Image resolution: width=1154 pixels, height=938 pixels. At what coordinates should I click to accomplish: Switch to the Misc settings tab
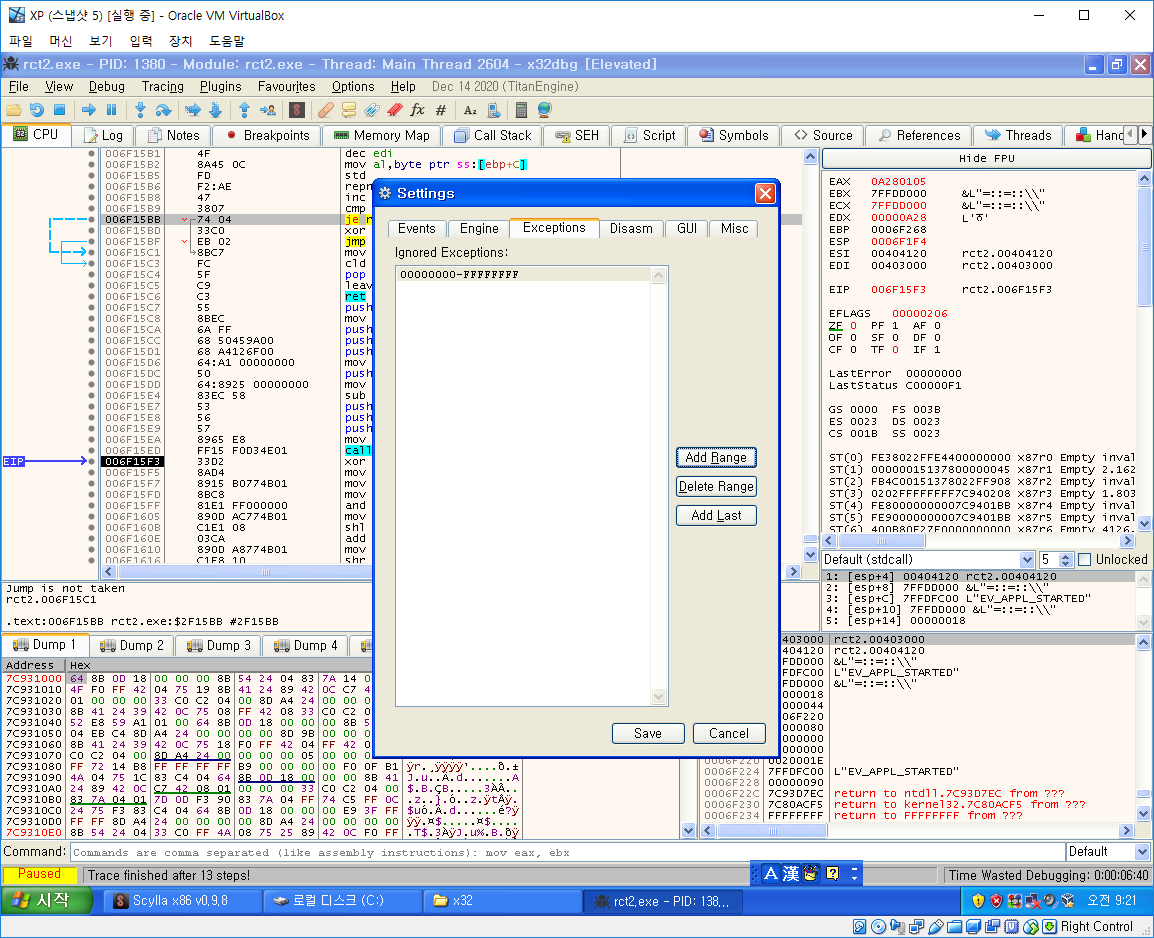click(x=734, y=229)
